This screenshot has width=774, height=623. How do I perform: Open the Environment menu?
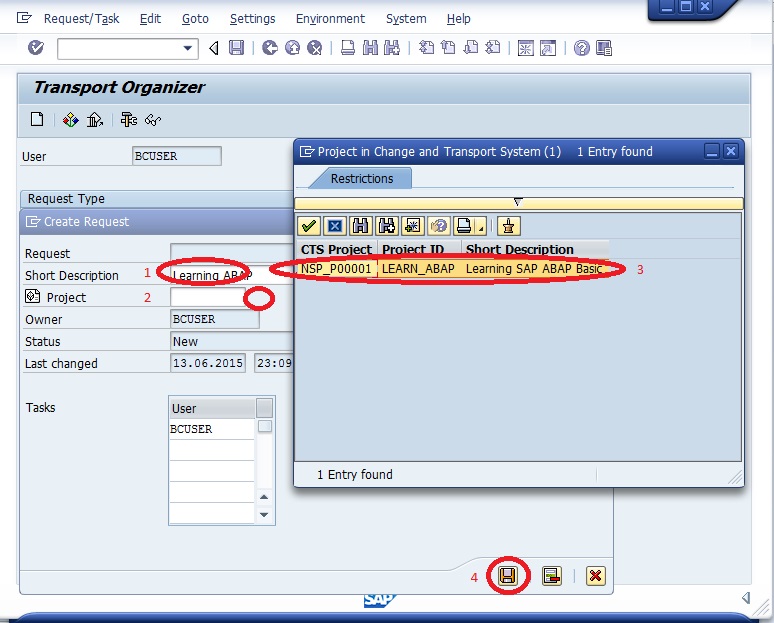pos(330,19)
